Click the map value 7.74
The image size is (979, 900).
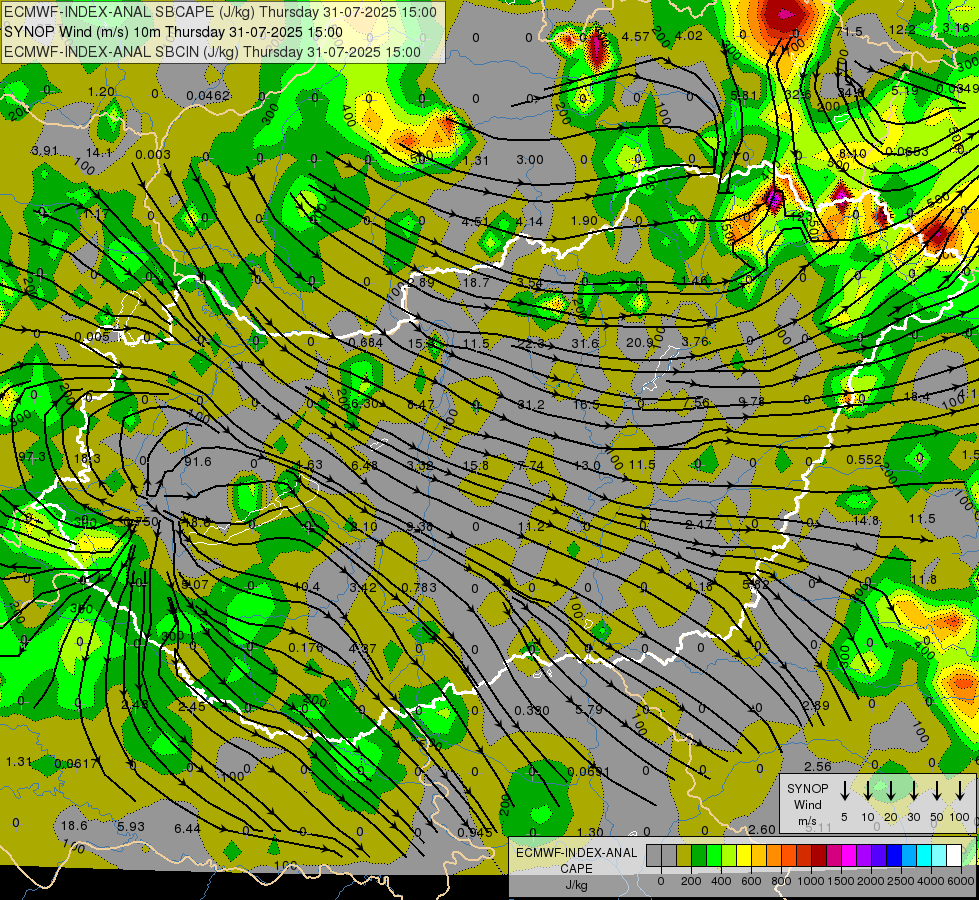(531, 465)
